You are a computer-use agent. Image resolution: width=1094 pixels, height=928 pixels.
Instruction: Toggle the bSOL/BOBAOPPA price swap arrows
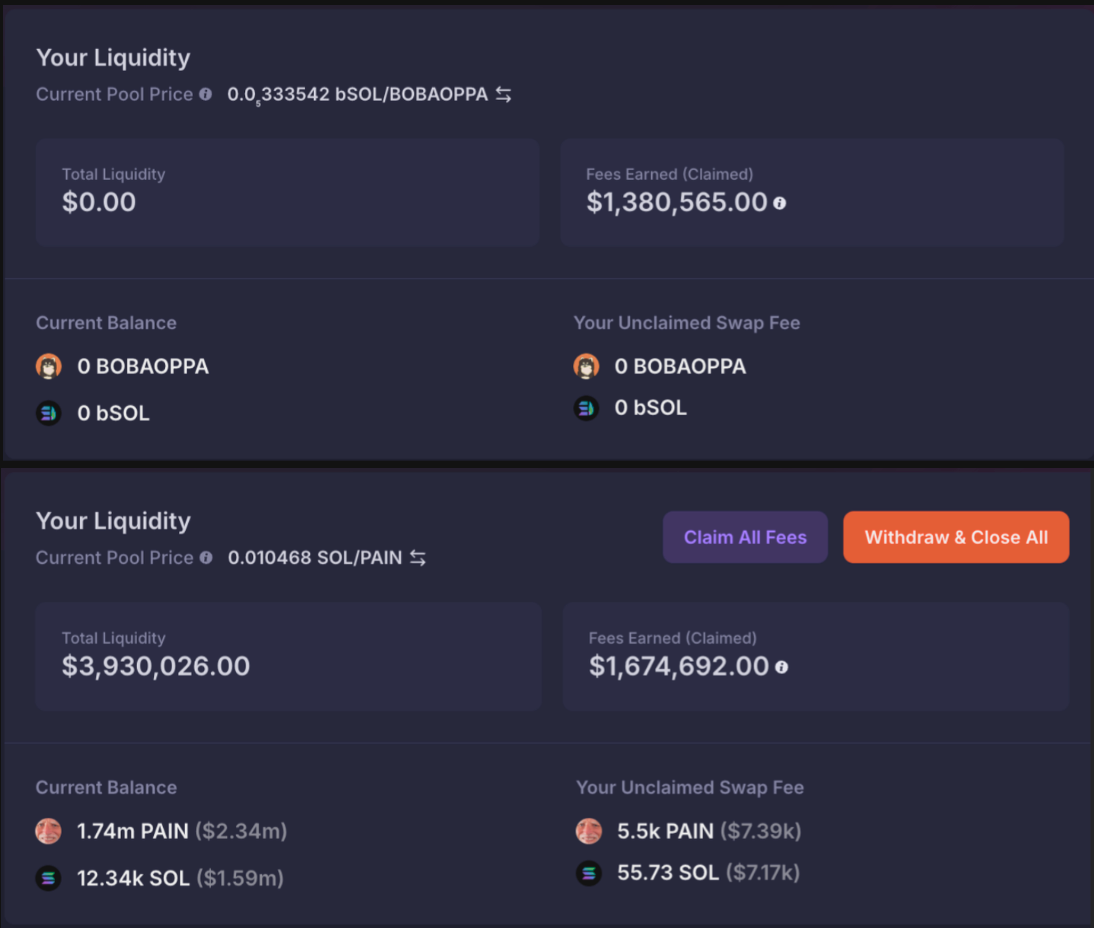(504, 95)
